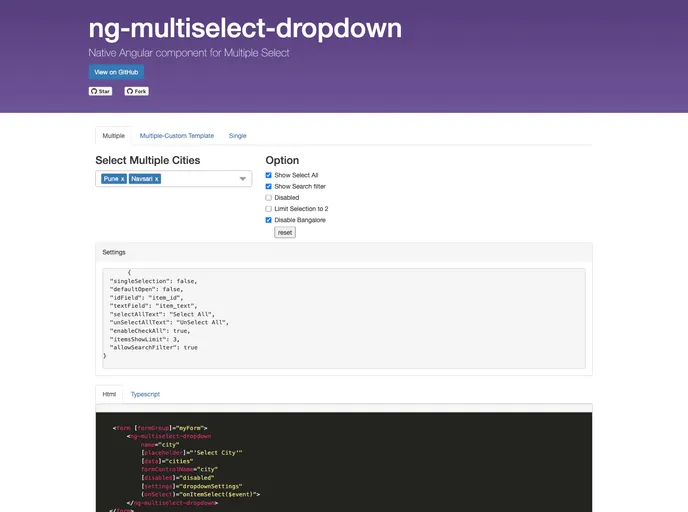Click the "itemsShowLimit": 3 settings line
Viewport: 688px width, 512px height.
(x=144, y=339)
